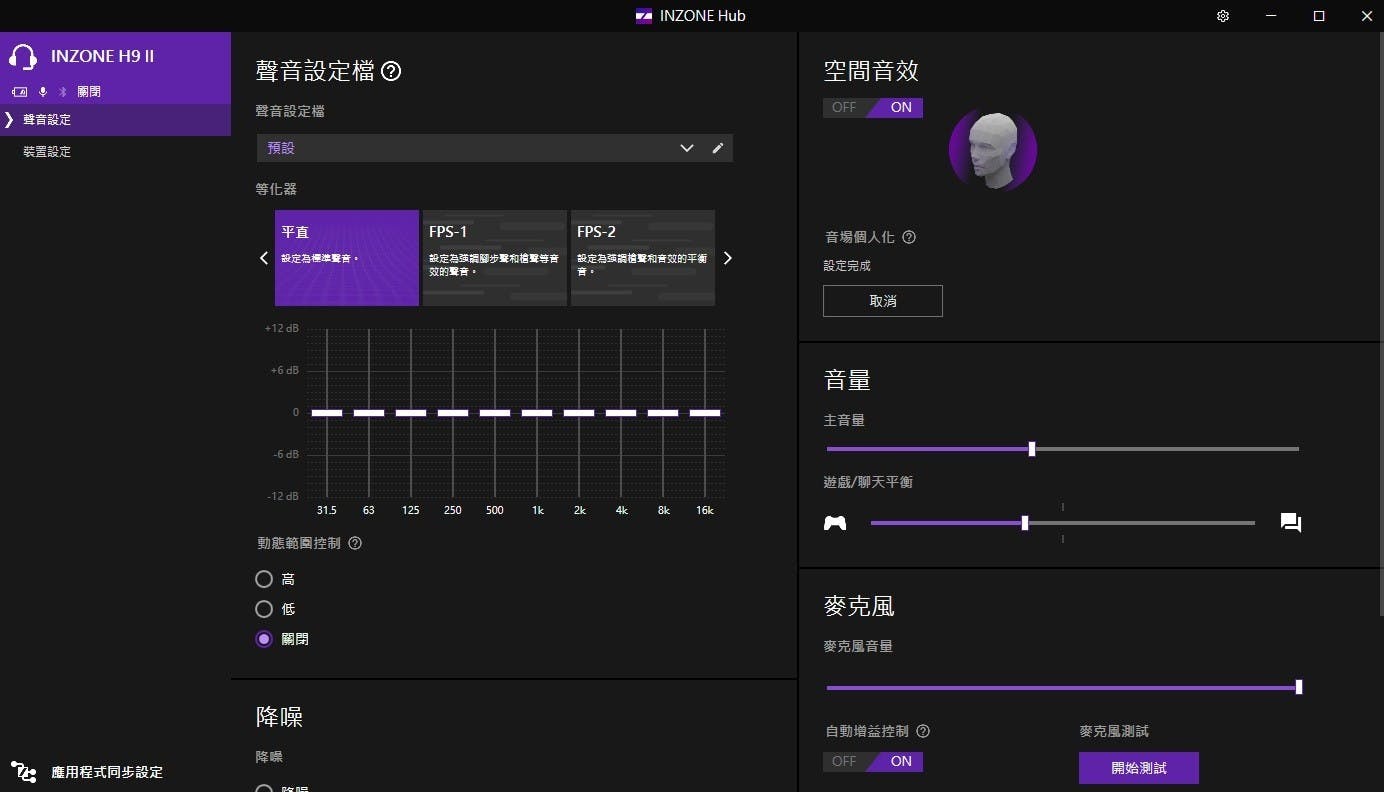Screen dimensions: 1384x792
Task: Show next equalizer presets with right arrow
Action: [728, 258]
